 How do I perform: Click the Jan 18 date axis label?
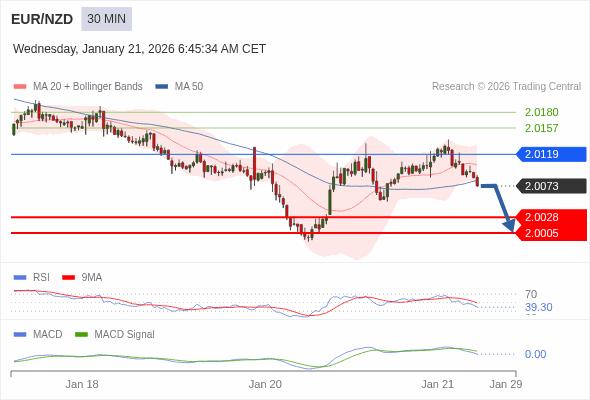82,385
